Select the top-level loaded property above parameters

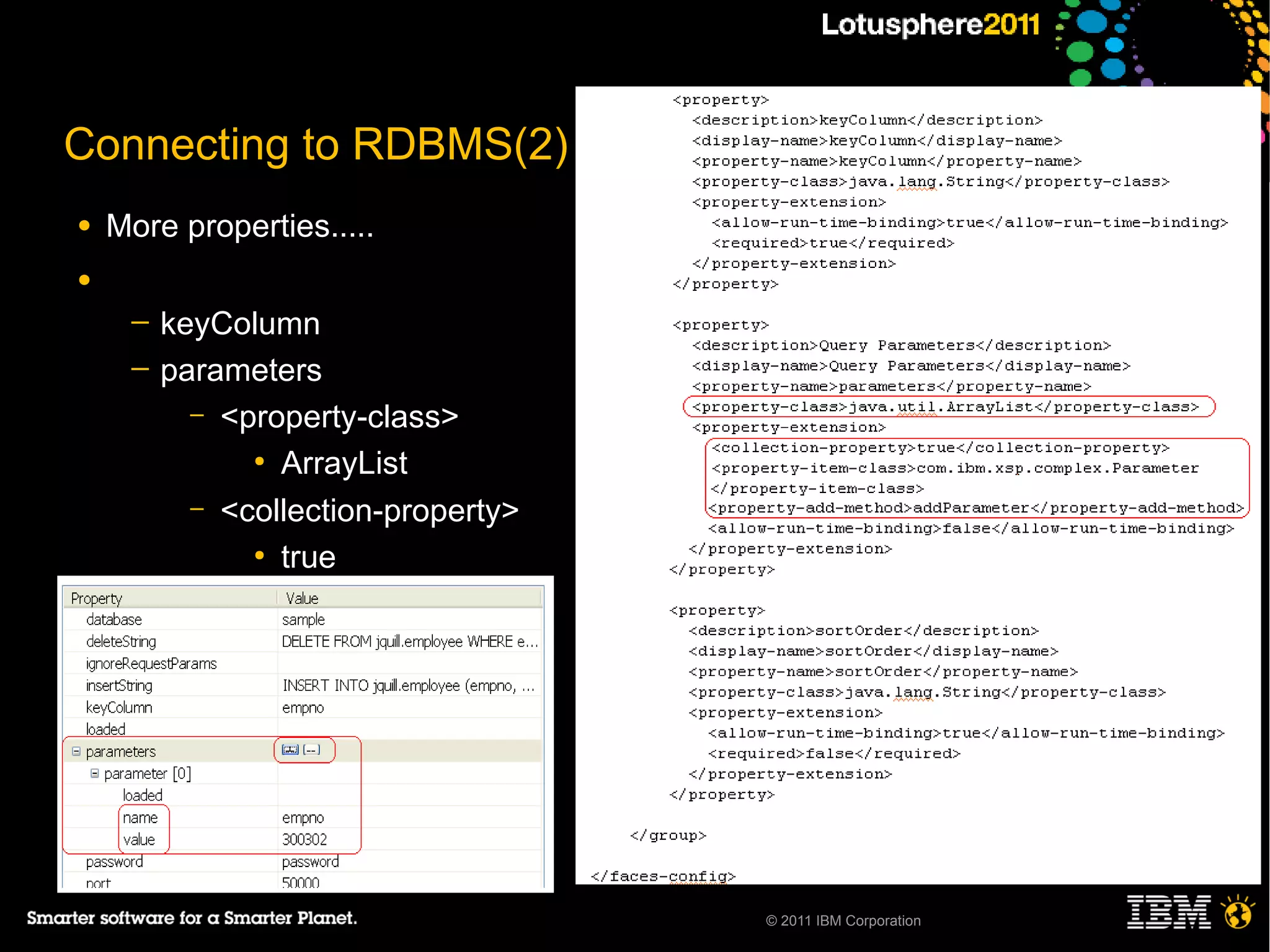click(x=106, y=729)
